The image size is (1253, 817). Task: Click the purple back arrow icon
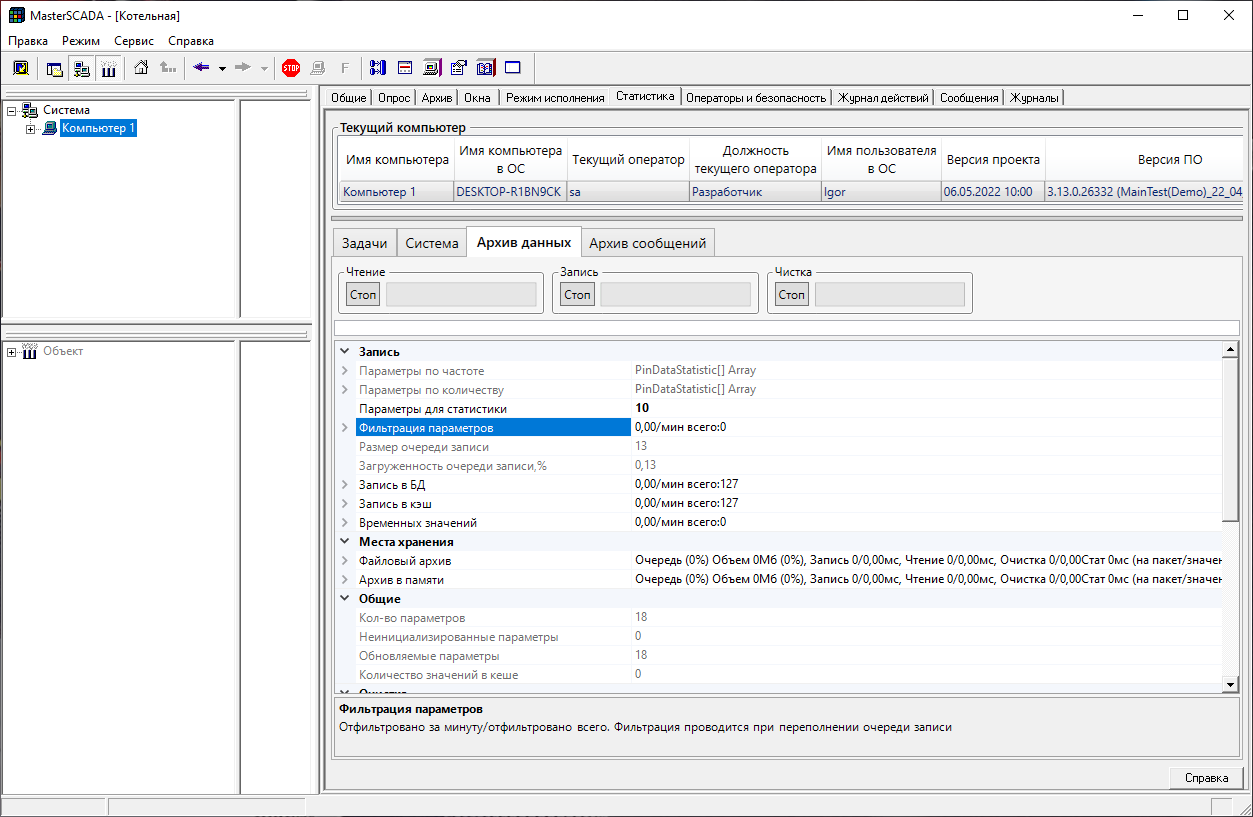(201, 68)
